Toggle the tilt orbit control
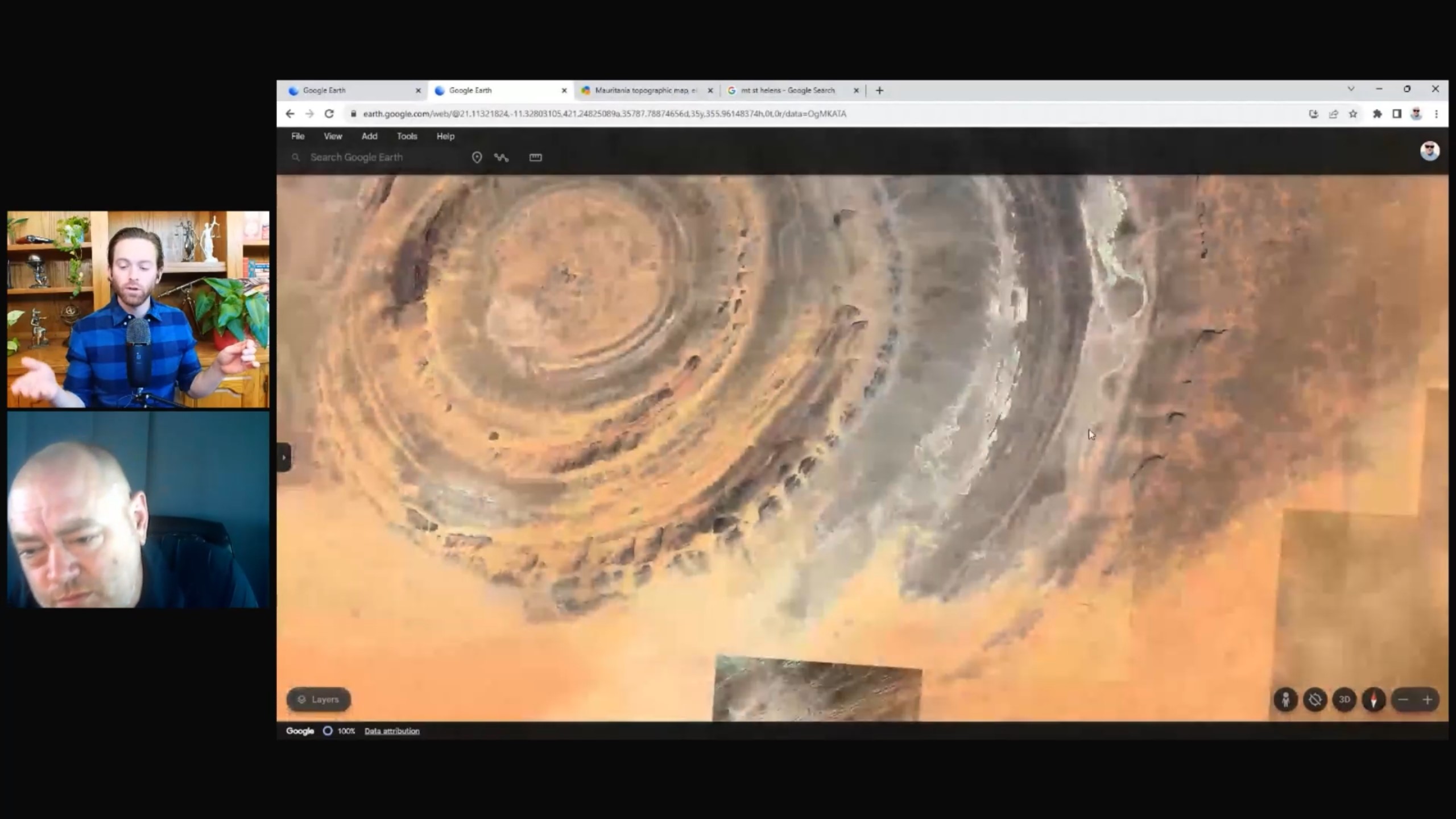 [x=1316, y=700]
